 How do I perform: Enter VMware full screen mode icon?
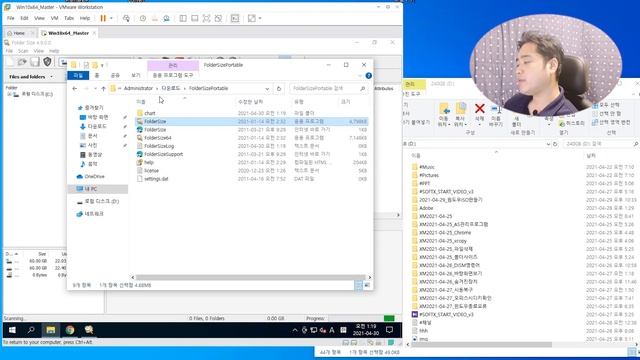(x=207, y=18)
